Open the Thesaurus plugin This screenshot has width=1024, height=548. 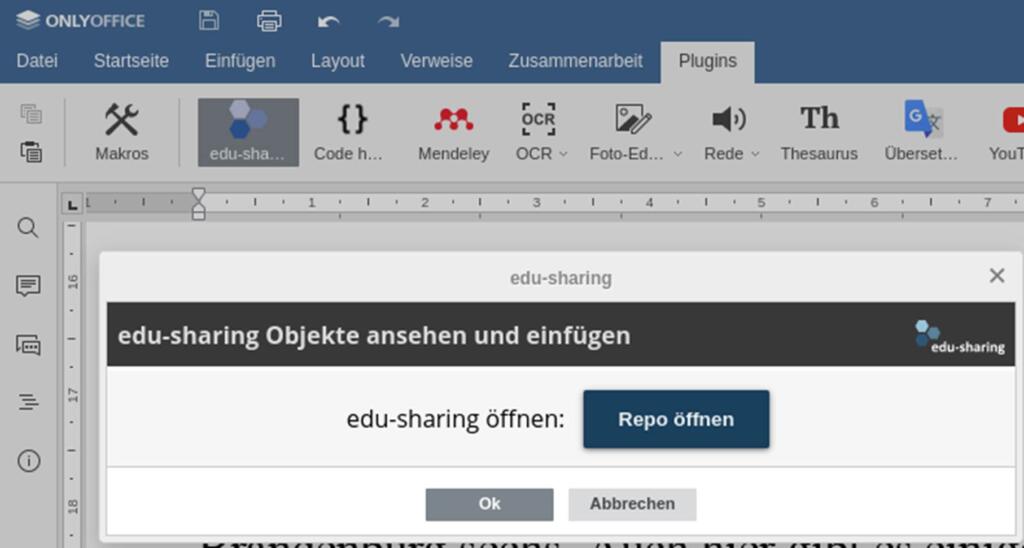coord(819,133)
